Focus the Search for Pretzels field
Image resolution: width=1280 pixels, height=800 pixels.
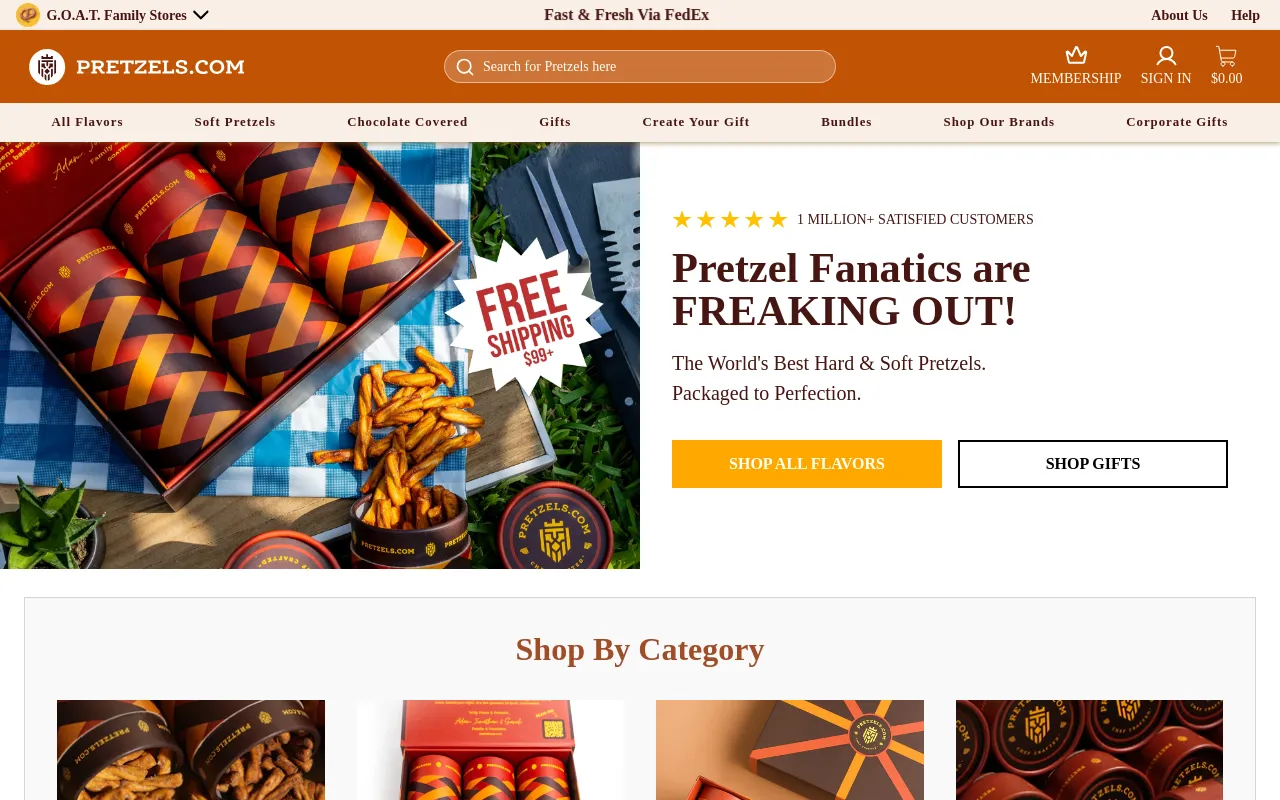coord(640,67)
